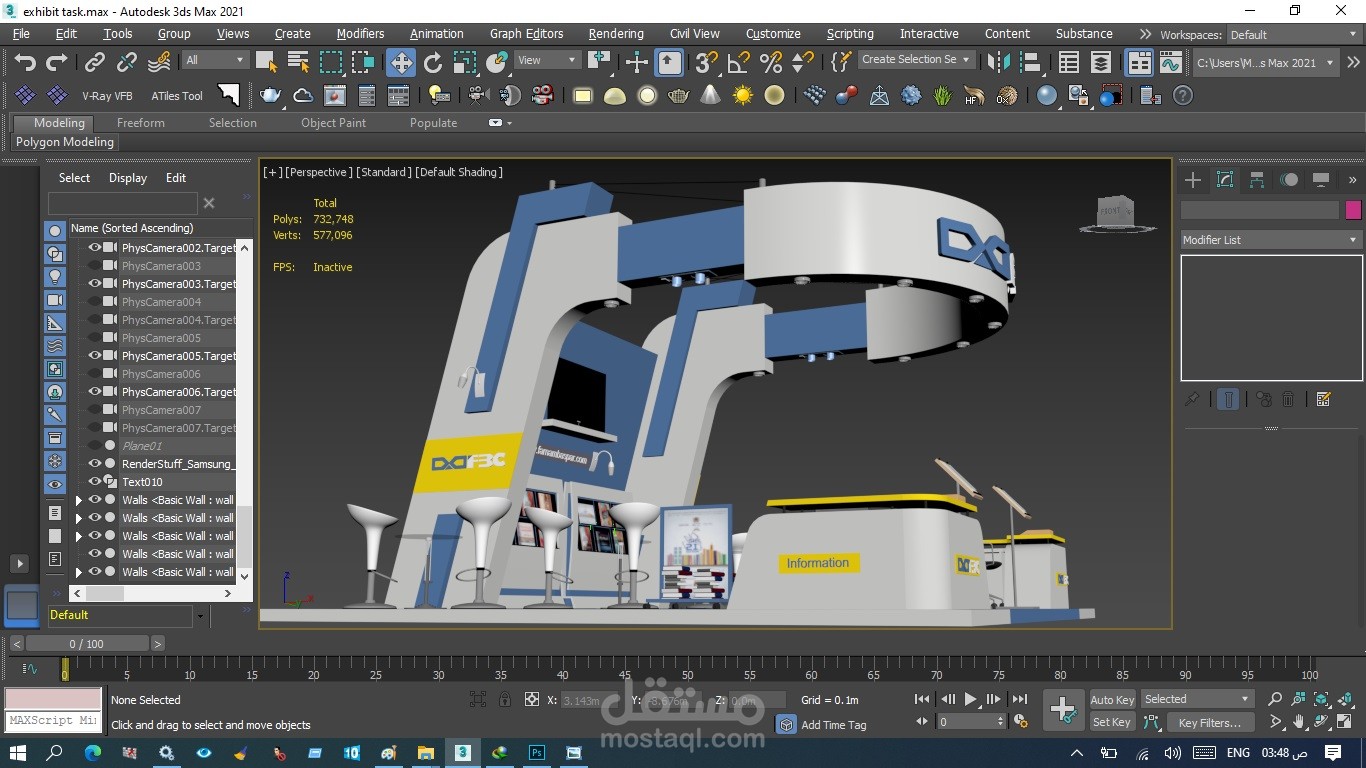This screenshot has width=1366, height=768.
Task: Open the Customize menu
Action: tap(773, 33)
